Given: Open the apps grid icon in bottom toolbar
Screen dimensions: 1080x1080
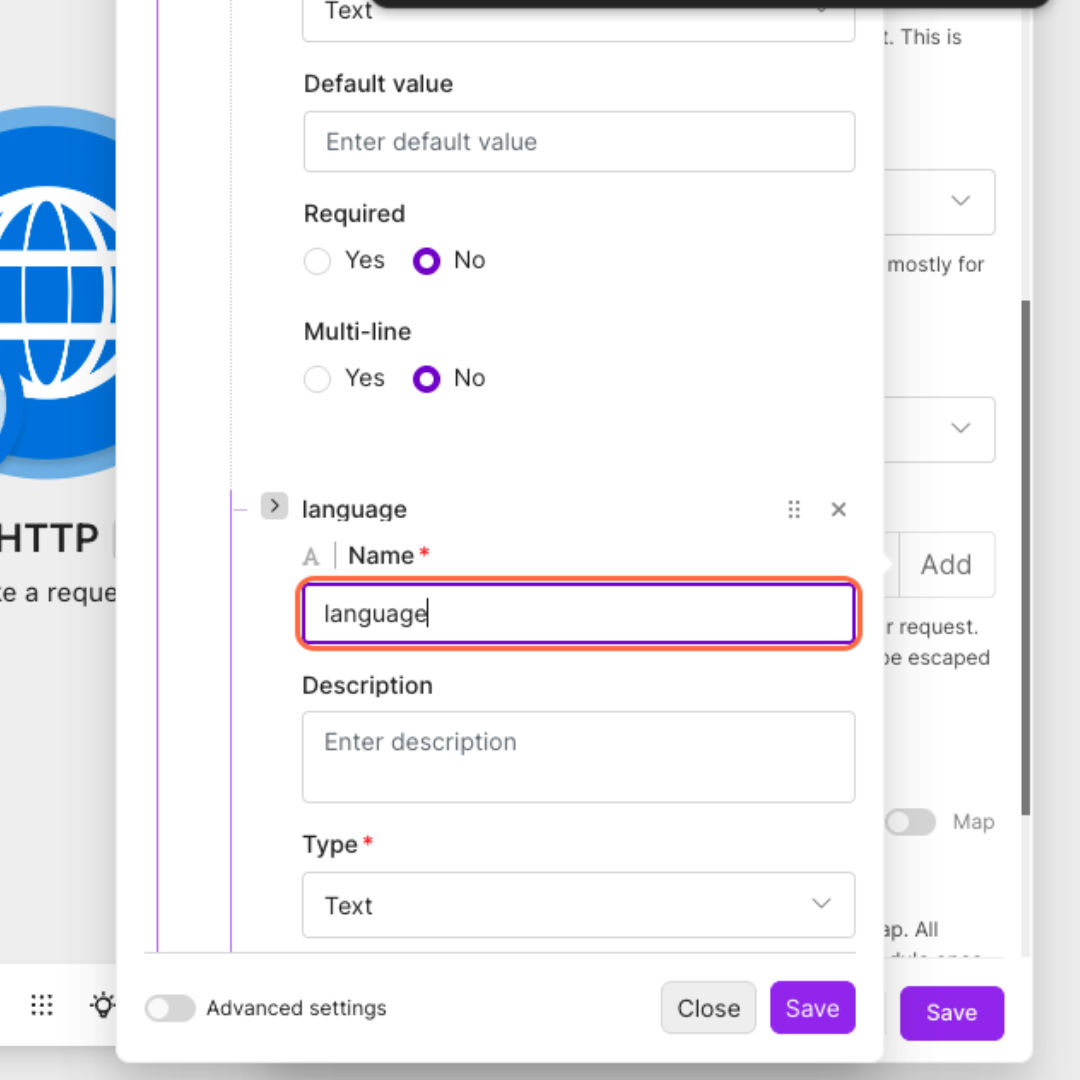Looking at the screenshot, I should click(x=42, y=1005).
